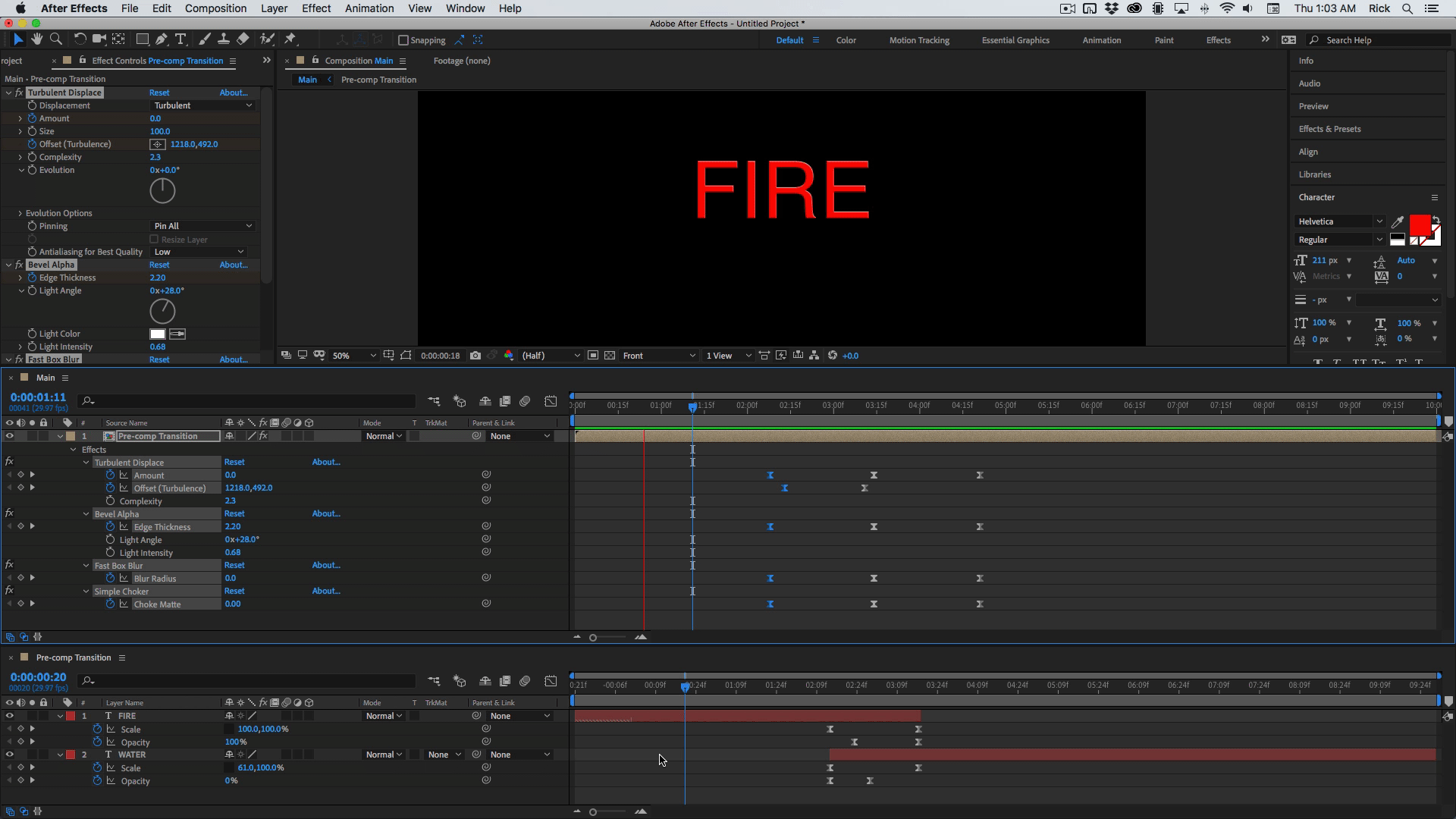
Task: Open the viewer resolution dropdown showing Half
Action: [551, 356]
